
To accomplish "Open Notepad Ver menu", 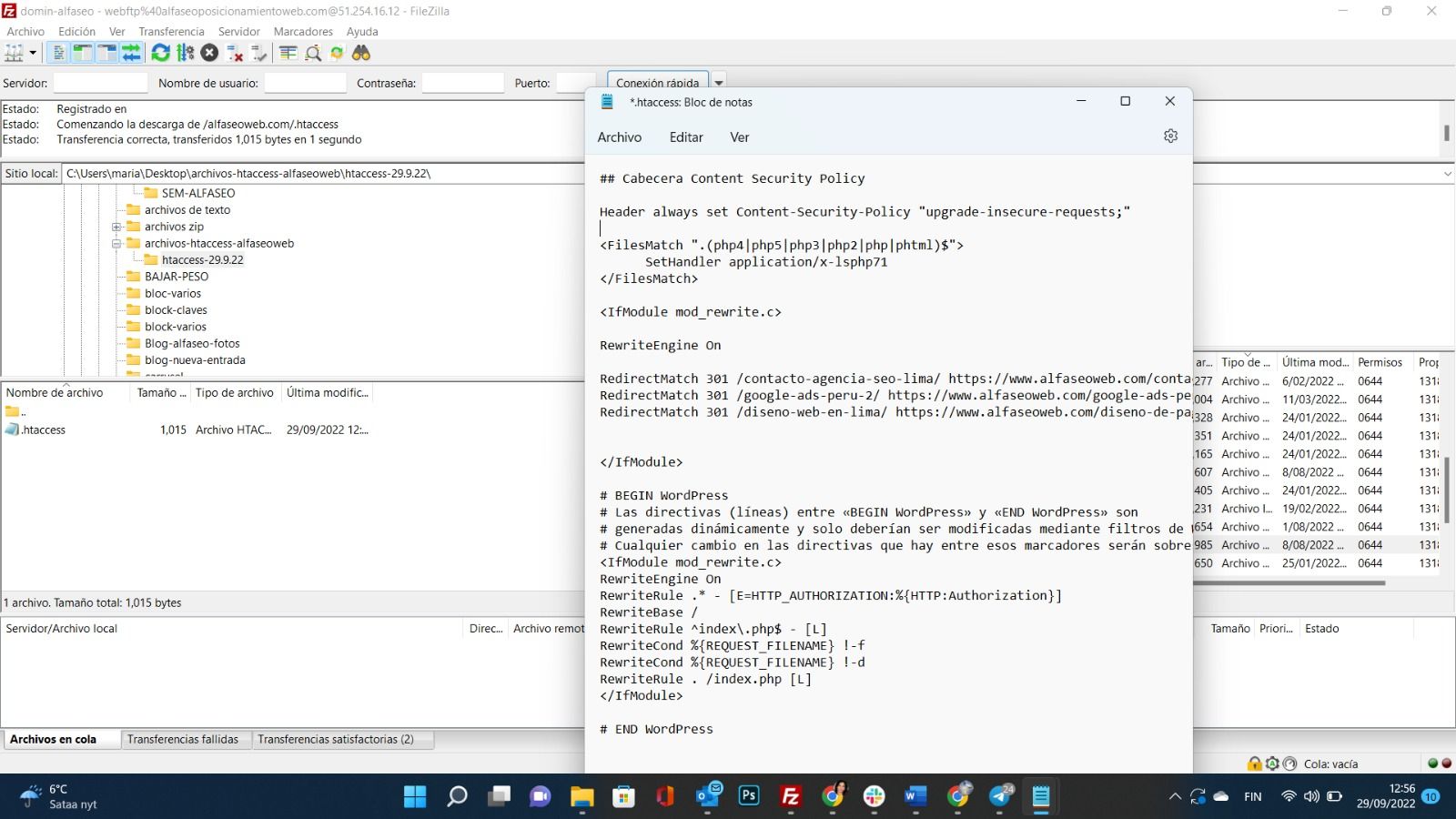I will (x=740, y=137).
